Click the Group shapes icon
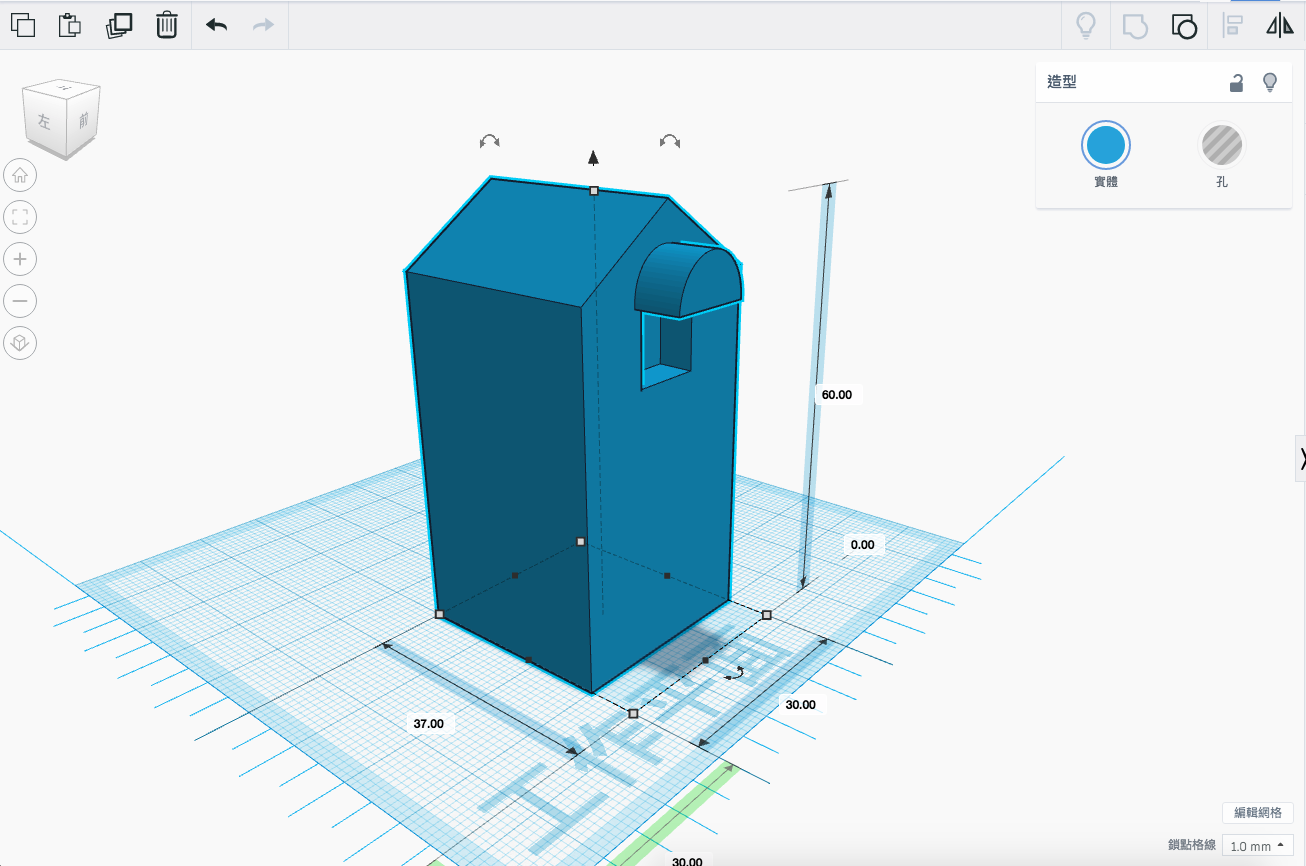 point(1134,25)
